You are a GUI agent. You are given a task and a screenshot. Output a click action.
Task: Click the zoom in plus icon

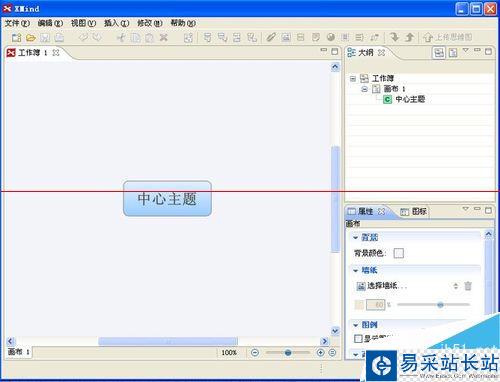[x=320, y=352]
